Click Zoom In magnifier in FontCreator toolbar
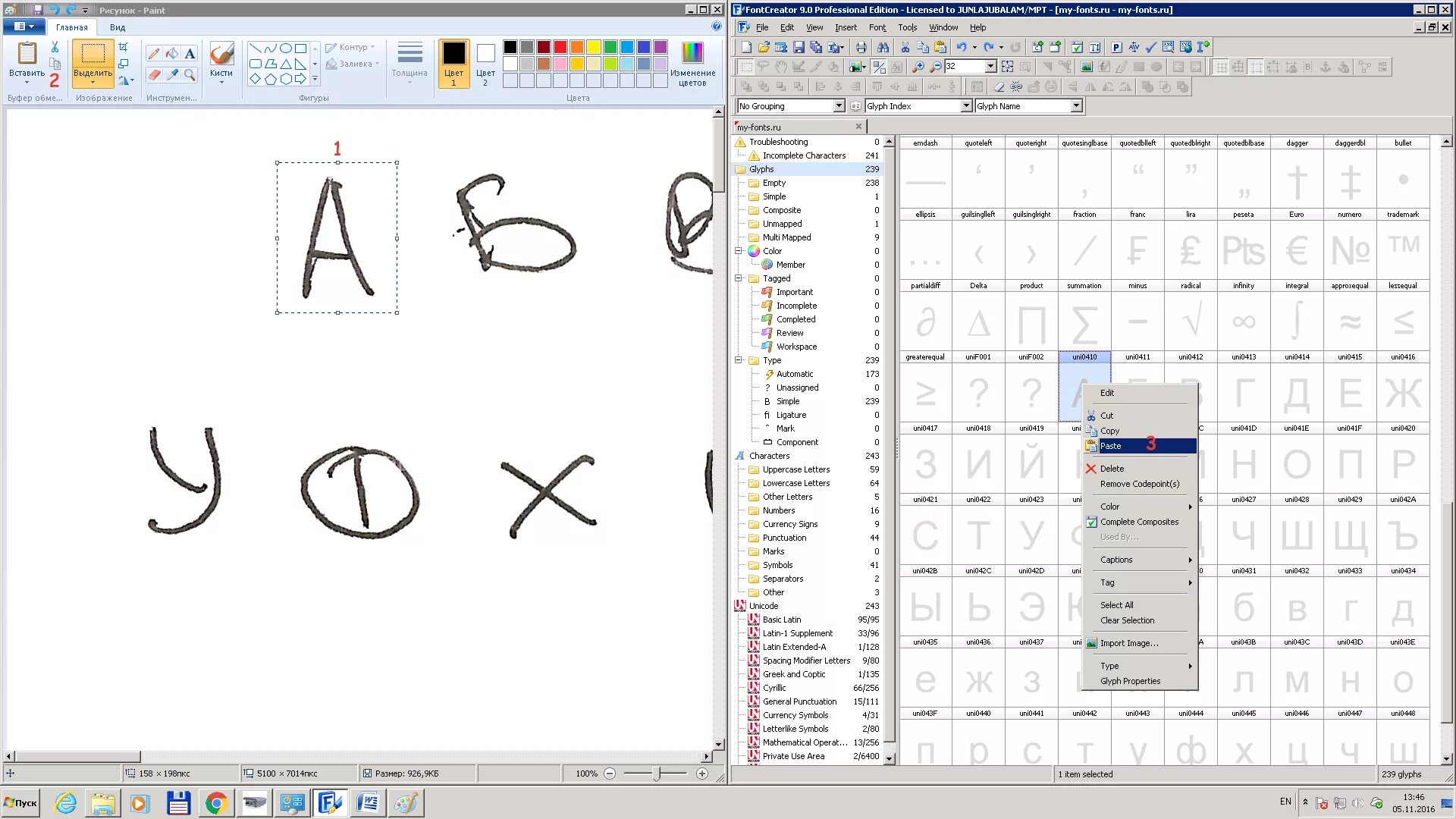Image resolution: width=1456 pixels, height=819 pixels. pyautogui.click(x=918, y=67)
